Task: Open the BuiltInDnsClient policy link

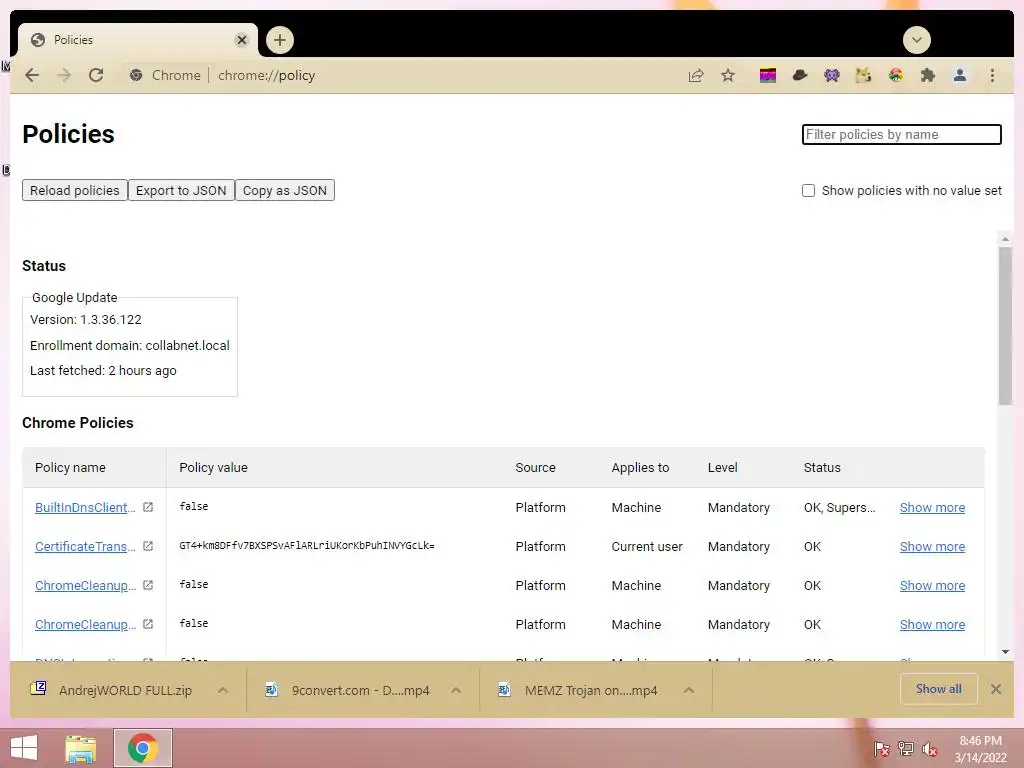Action: [x=85, y=507]
